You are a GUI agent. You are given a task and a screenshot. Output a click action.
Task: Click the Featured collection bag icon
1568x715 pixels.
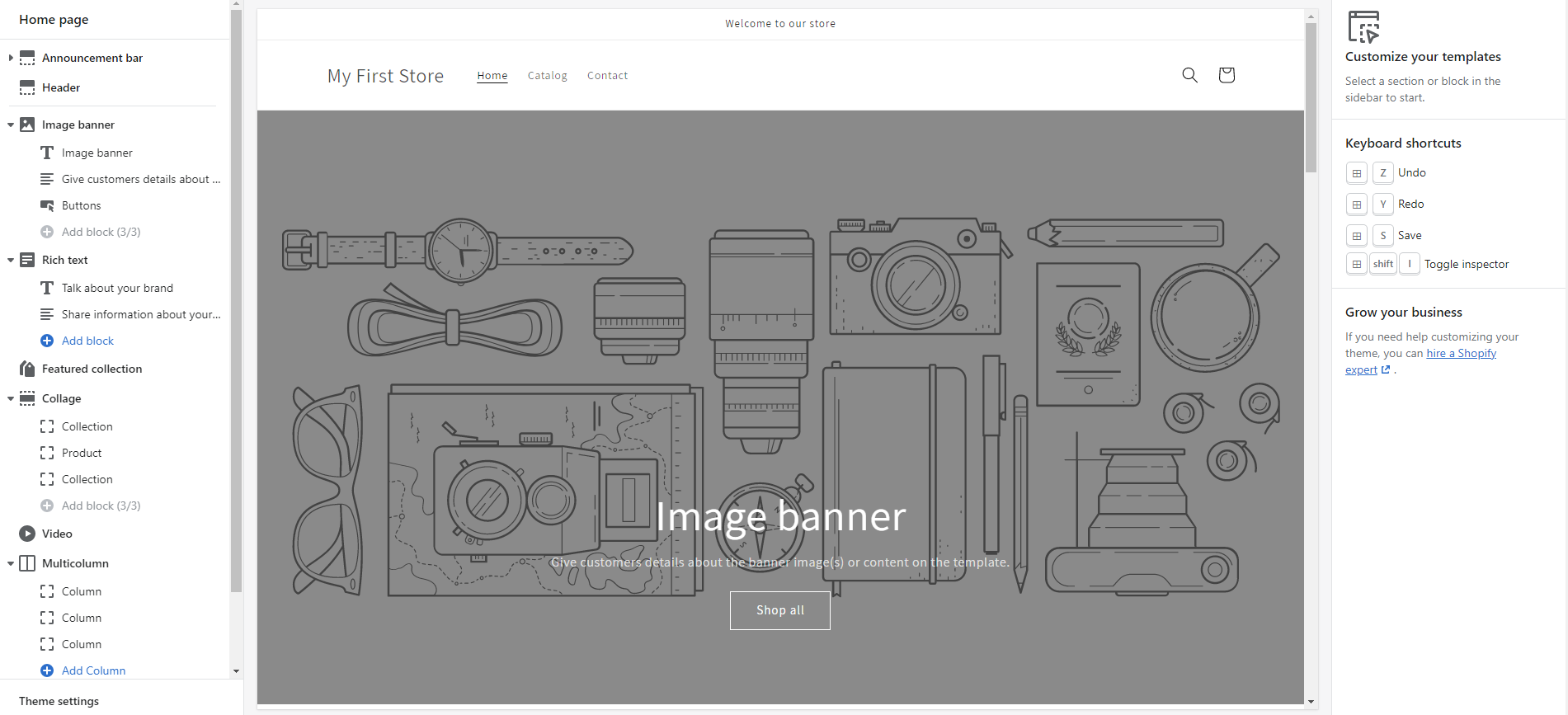[x=27, y=369]
